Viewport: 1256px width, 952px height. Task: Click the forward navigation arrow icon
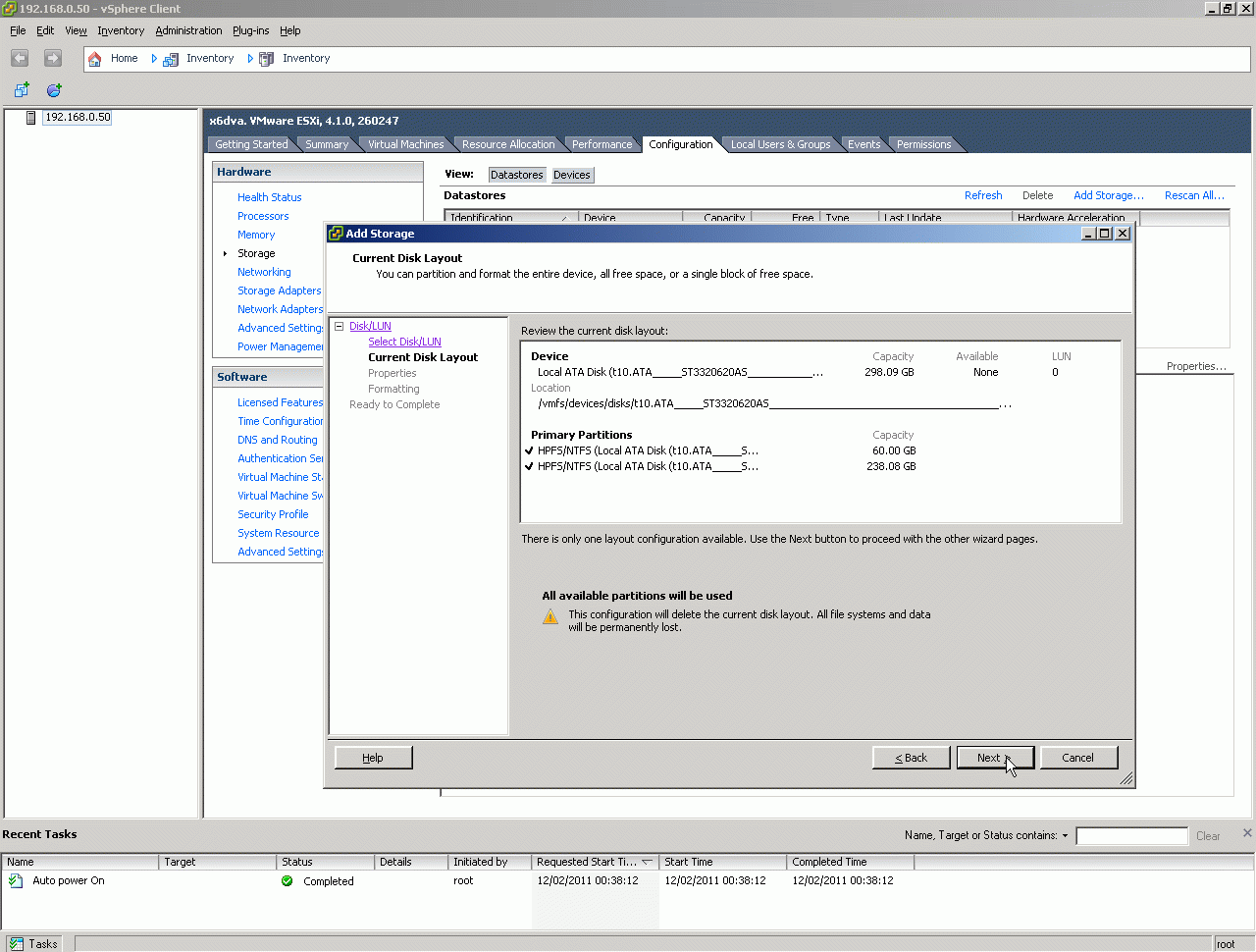click(x=53, y=58)
